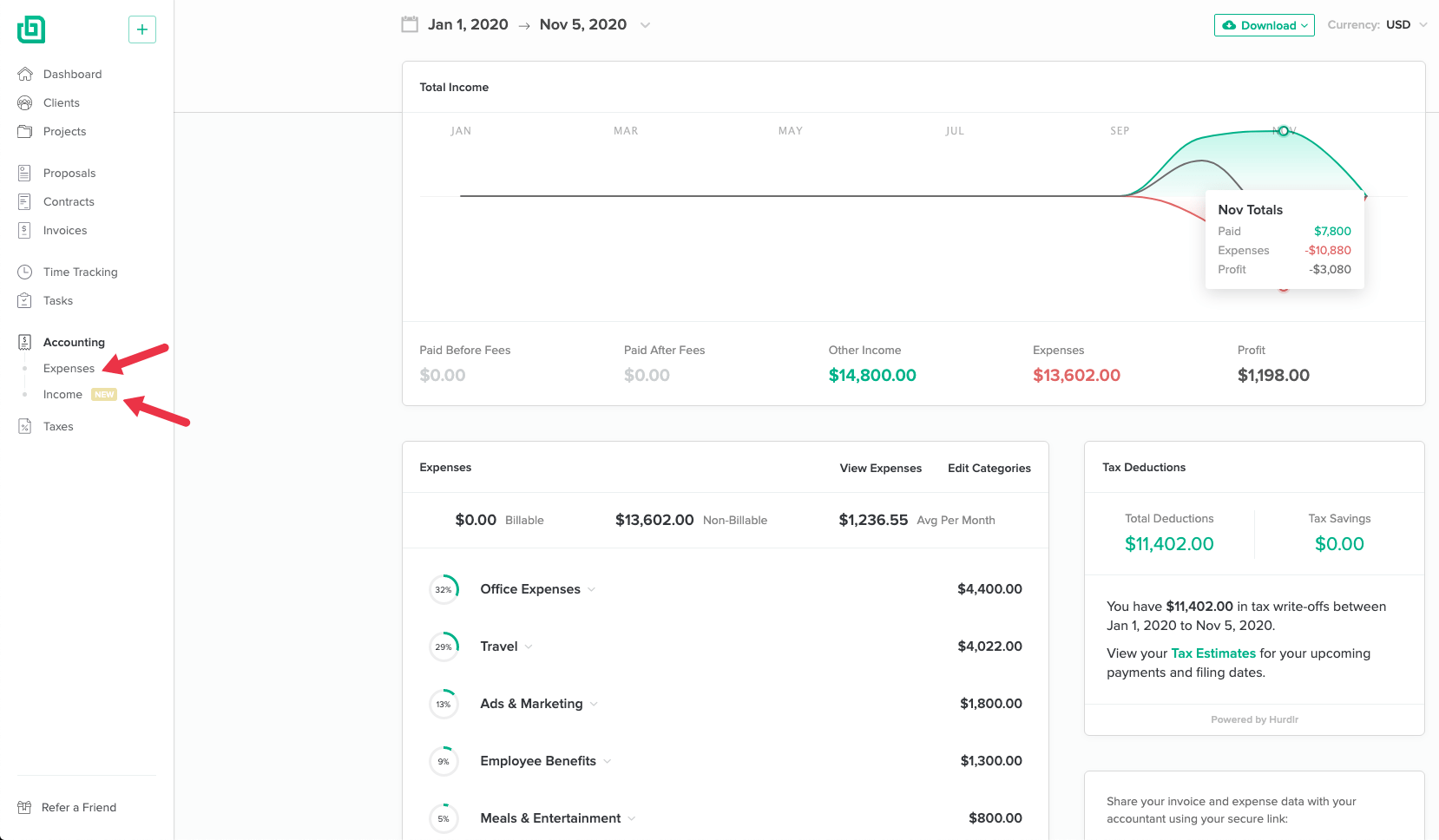Click the View Expenses link

pyautogui.click(x=880, y=468)
